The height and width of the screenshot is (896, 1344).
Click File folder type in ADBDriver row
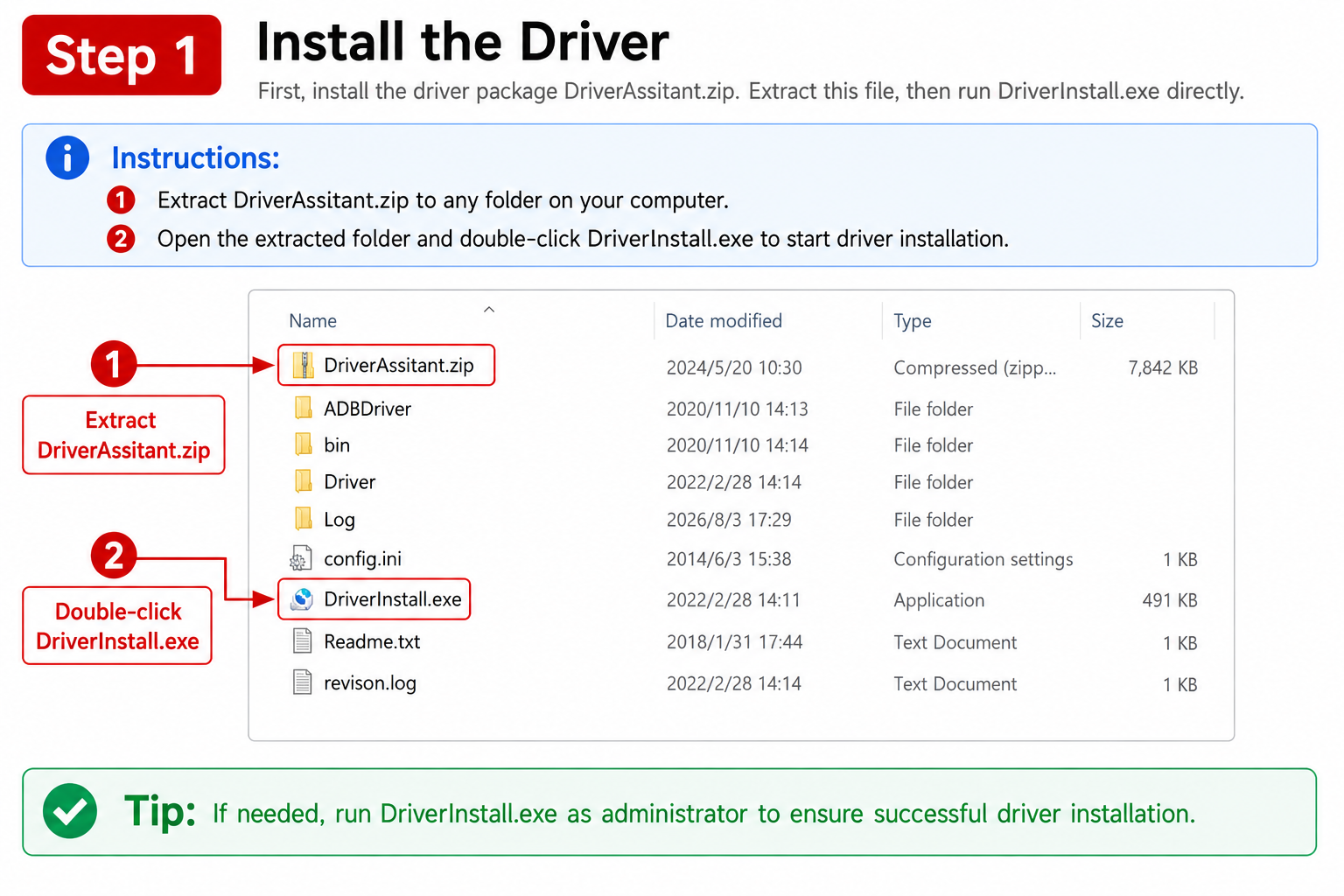coord(934,409)
